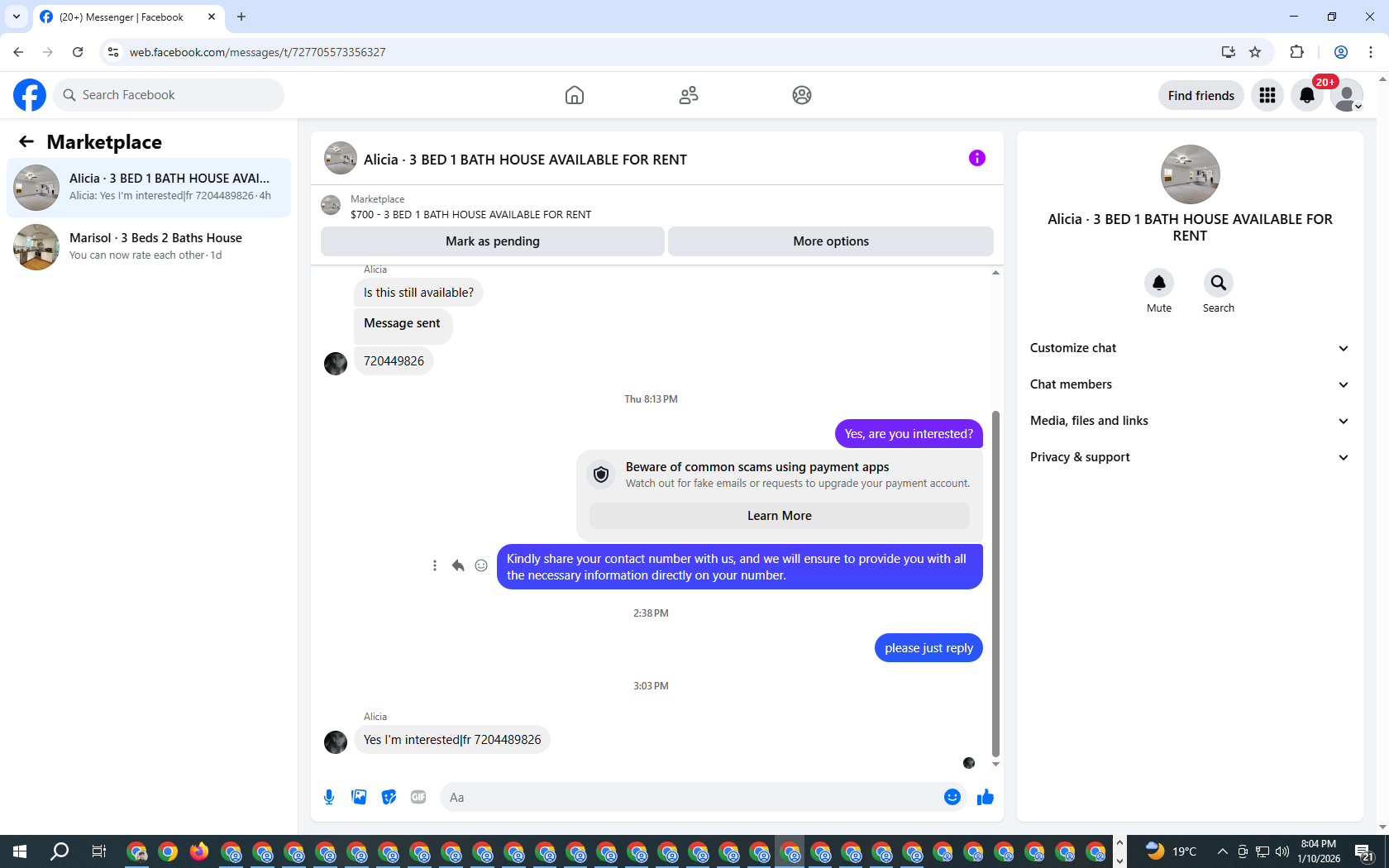Open Marisol 3 Beds 2 Baths House conversation
Screen dimensions: 1389x868
[x=149, y=247]
